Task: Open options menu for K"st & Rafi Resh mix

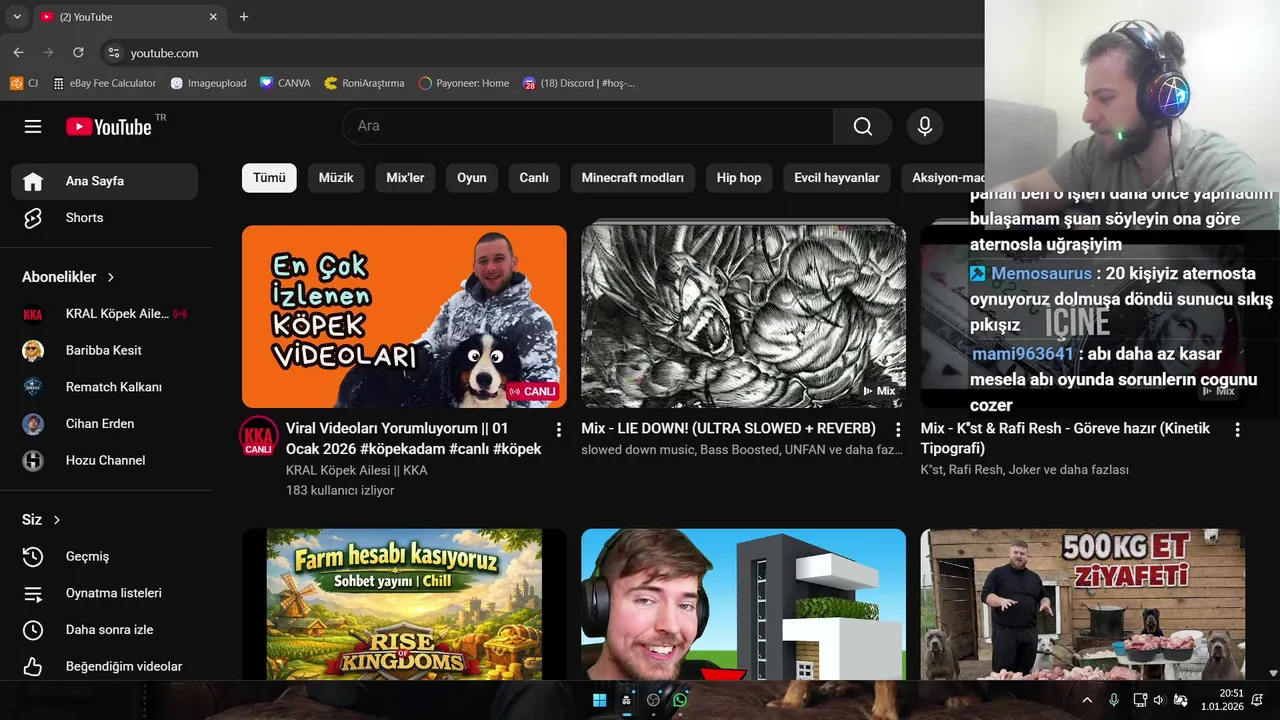Action: [1237, 430]
